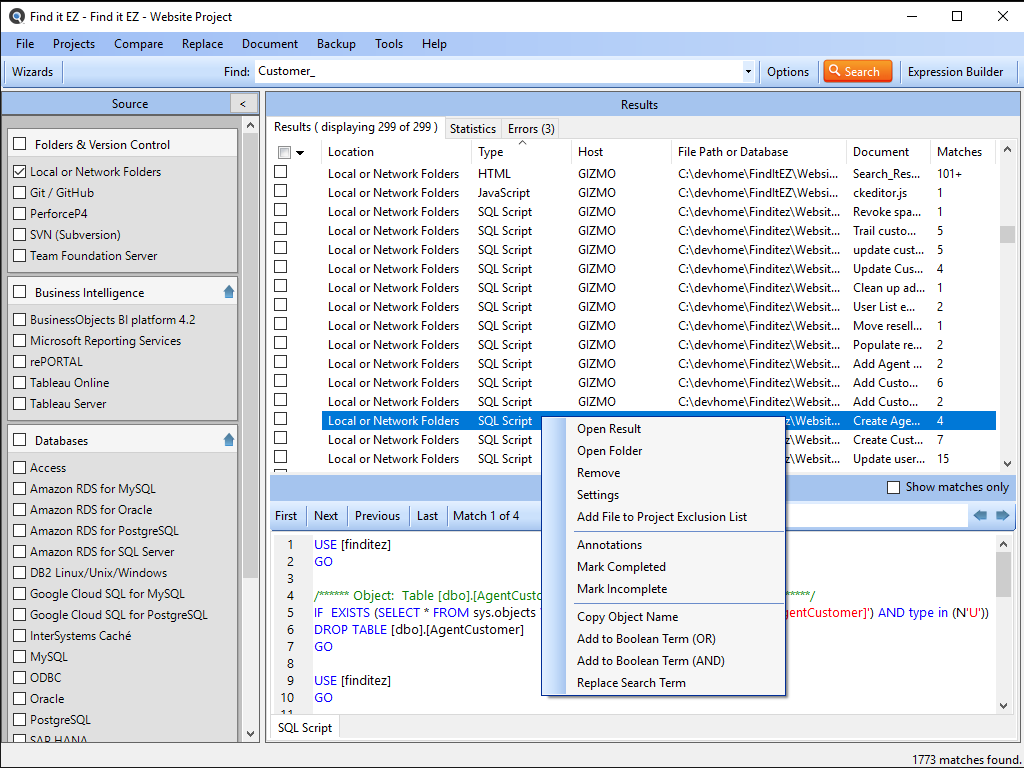Screen dimensions: 1024x768
Task: Click the Find it EZ app icon in title bar
Action: 16,16
